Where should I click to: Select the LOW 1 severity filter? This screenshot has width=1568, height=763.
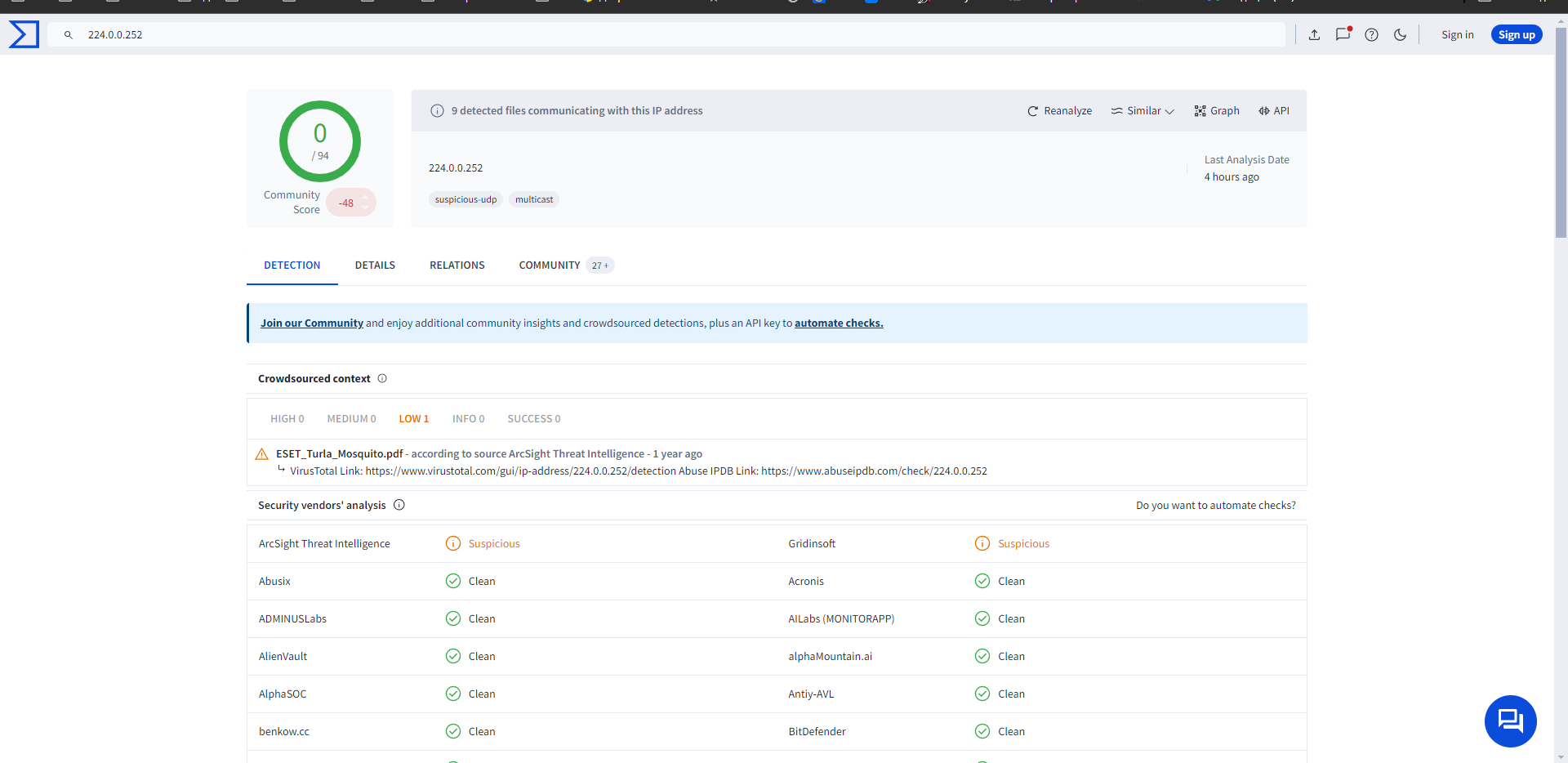tap(414, 419)
